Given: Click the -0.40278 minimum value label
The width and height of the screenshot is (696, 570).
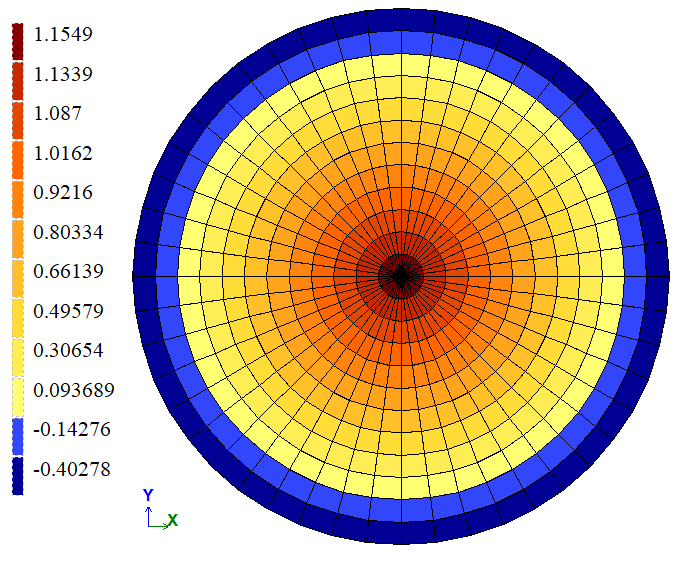Looking at the screenshot, I should coord(72,469).
